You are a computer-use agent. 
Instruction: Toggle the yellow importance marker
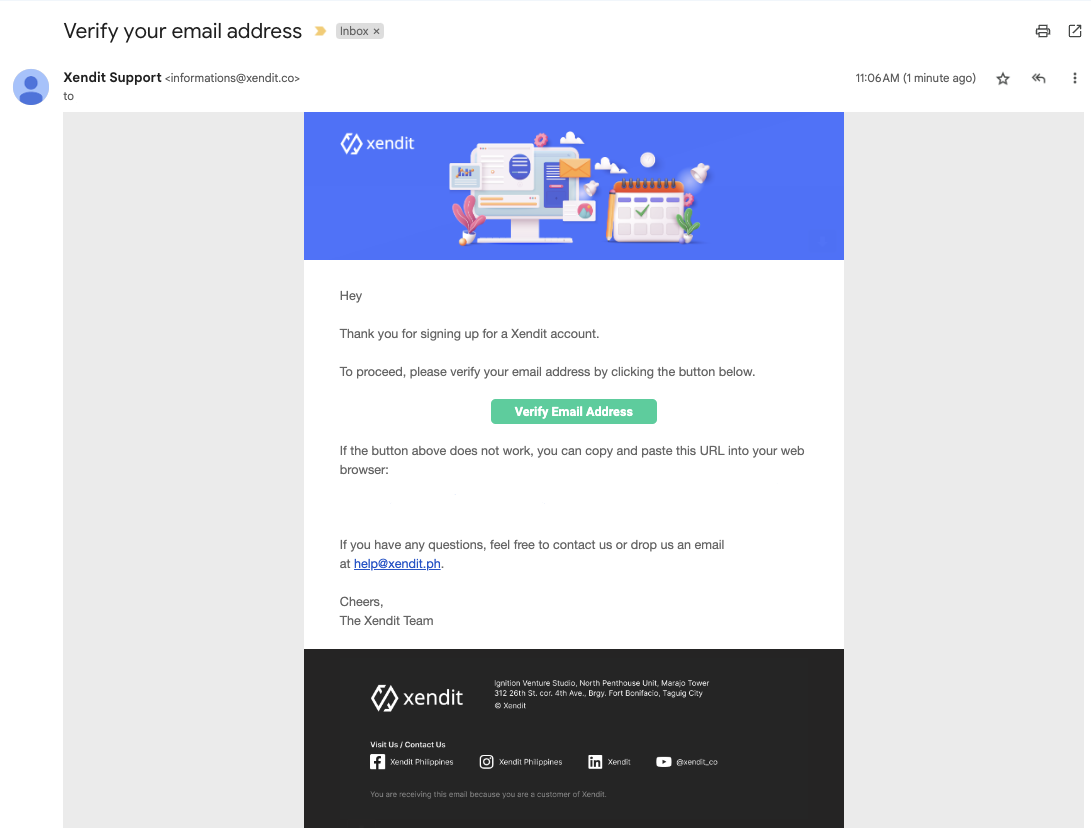(x=320, y=32)
